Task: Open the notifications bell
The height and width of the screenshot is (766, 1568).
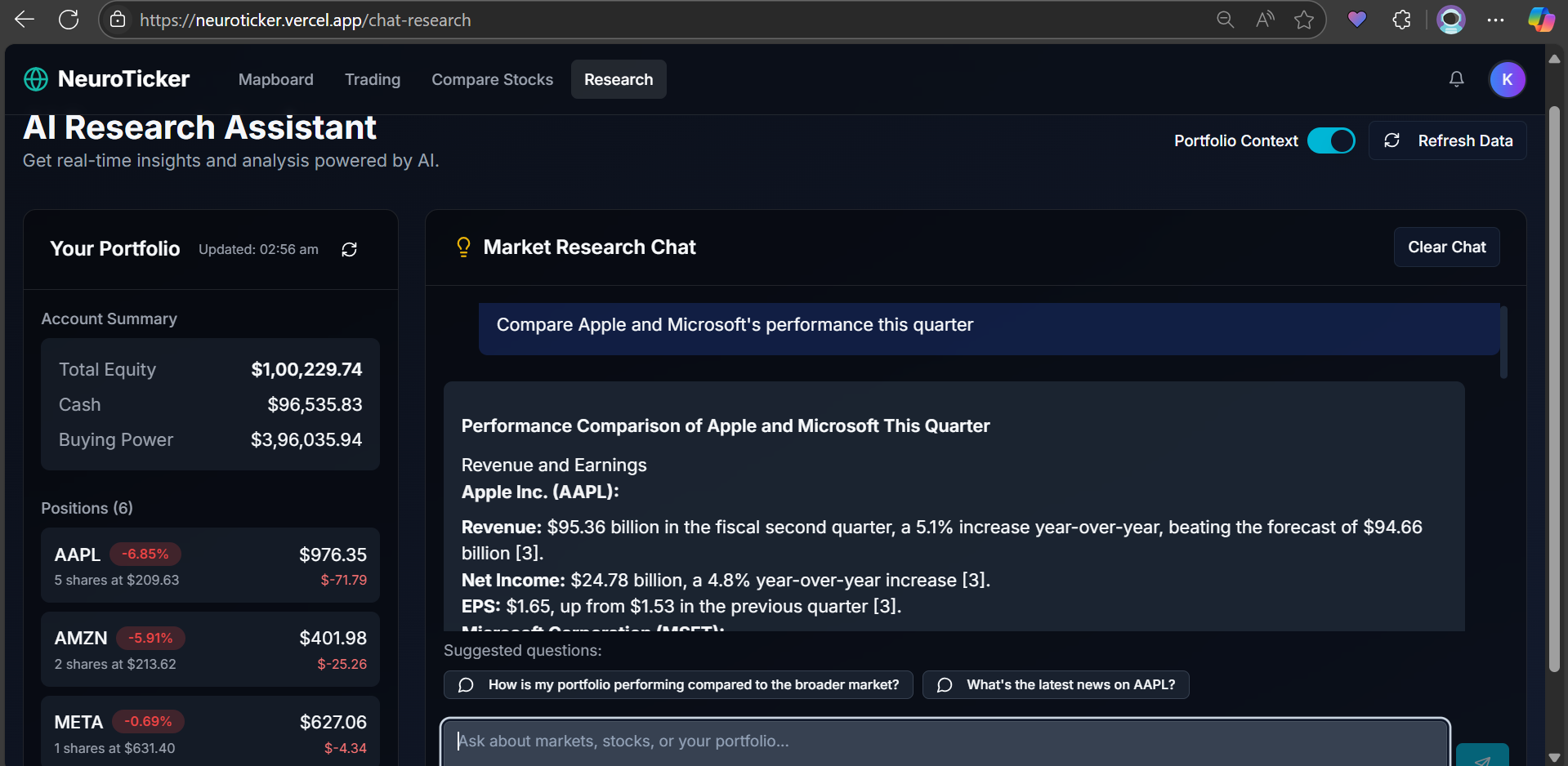Action: [1456, 79]
